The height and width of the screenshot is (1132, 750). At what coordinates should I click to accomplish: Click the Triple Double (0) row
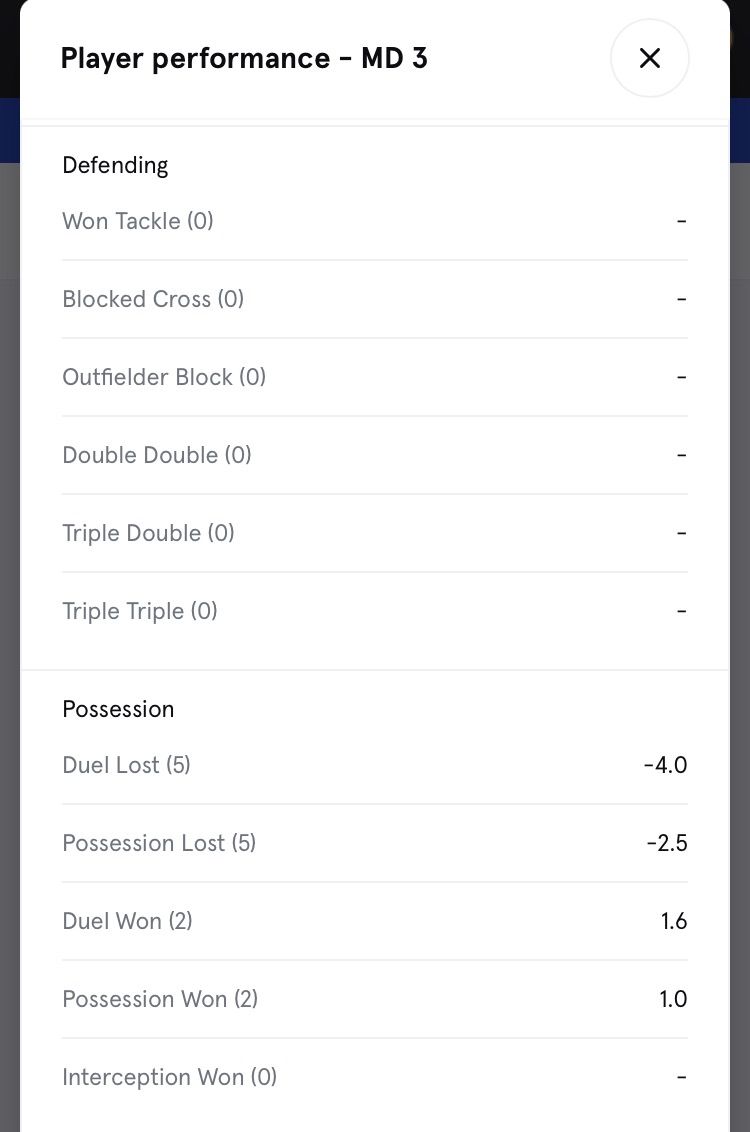pos(148,533)
